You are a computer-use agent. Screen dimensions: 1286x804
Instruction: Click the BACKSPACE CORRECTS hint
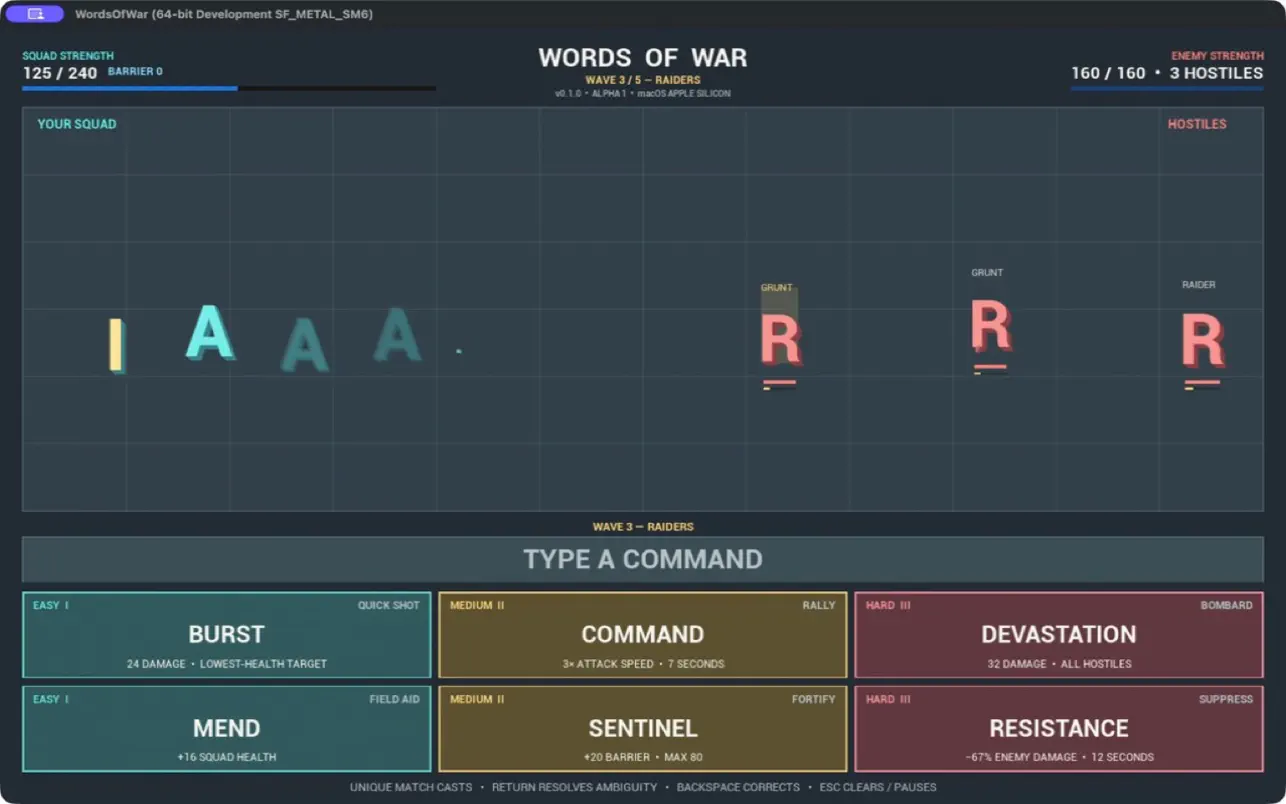coord(738,787)
